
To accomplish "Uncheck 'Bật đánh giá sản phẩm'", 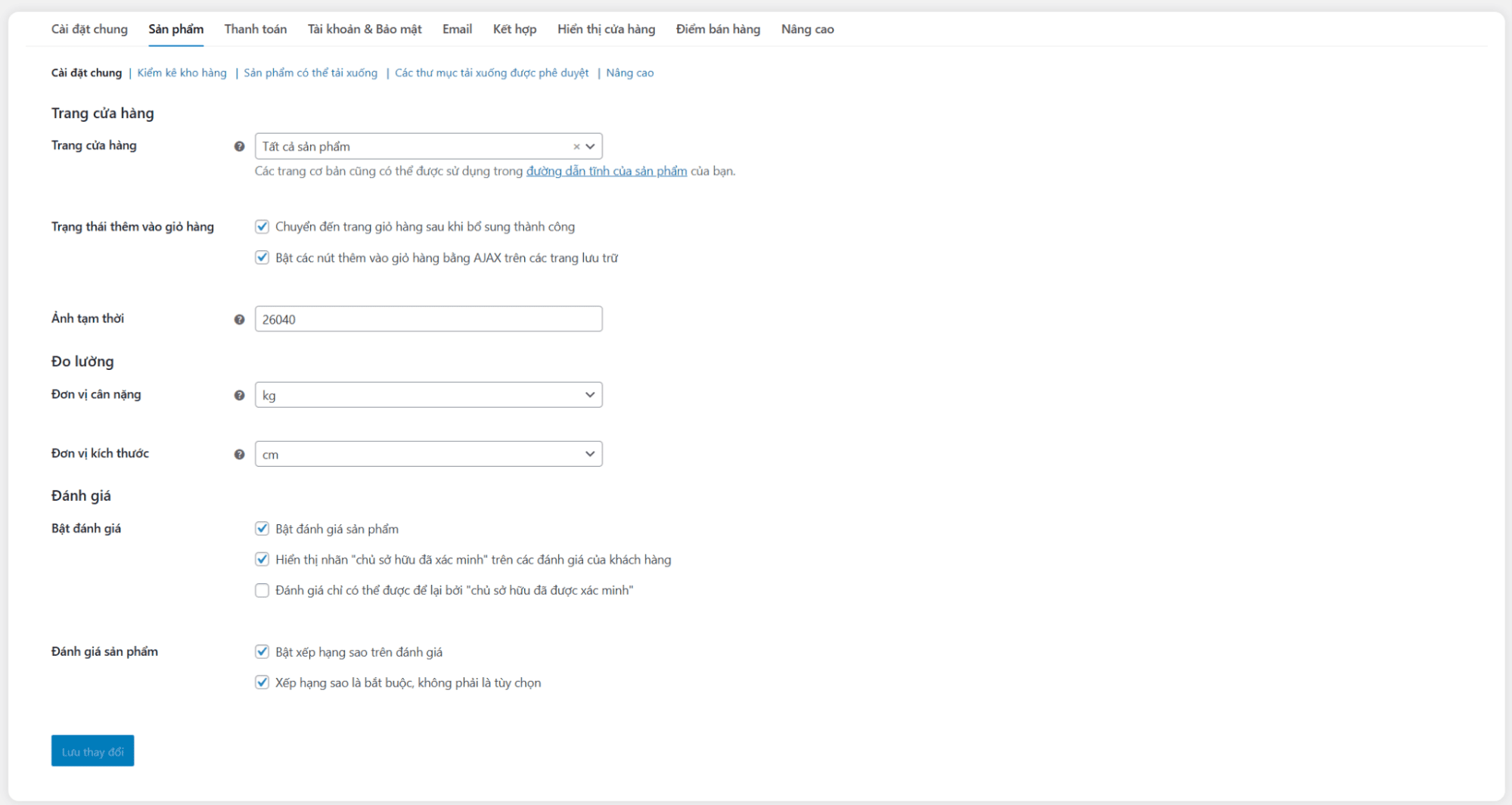I will 262,528.
